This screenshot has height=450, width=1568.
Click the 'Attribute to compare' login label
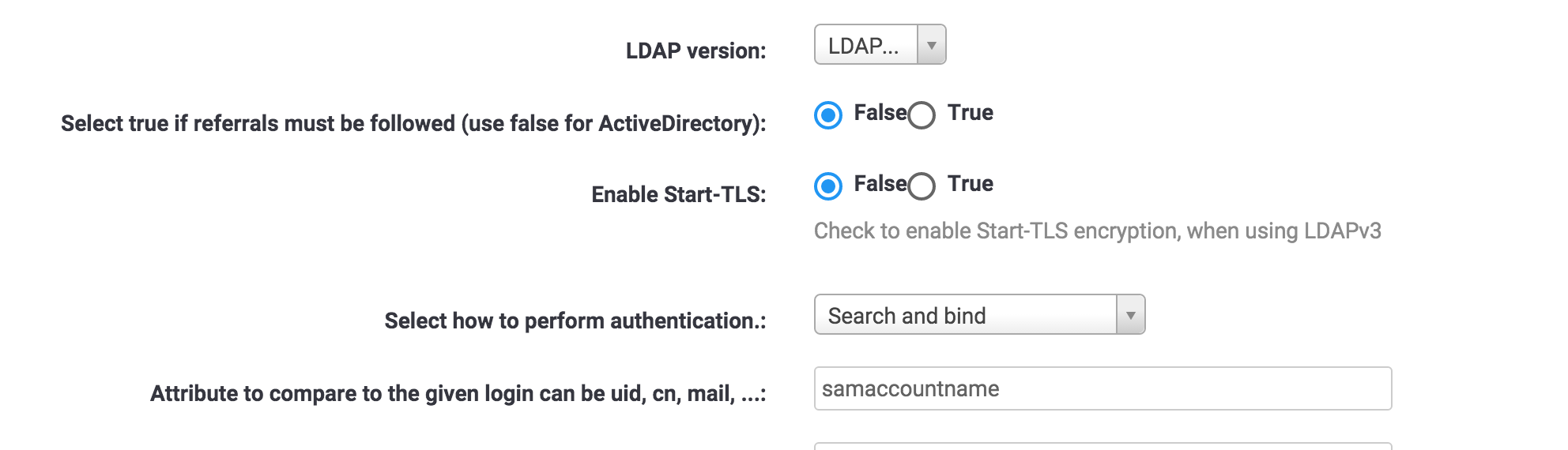tap(458, 393)
